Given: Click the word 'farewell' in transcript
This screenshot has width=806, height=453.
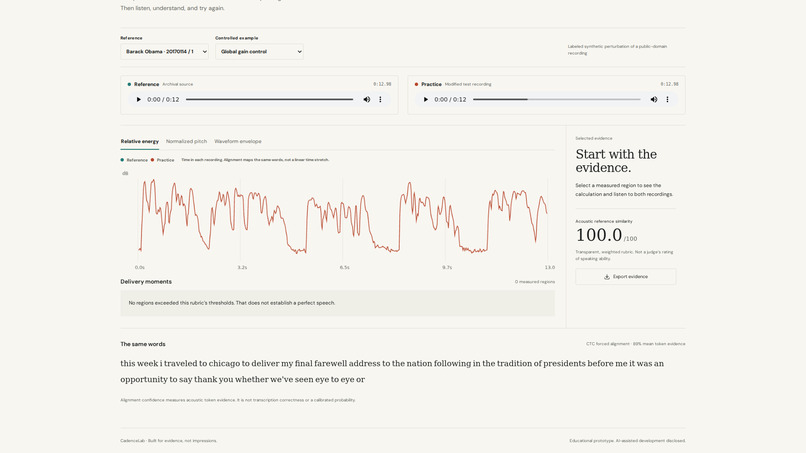Looking at the screenshot, I should 331,364.
